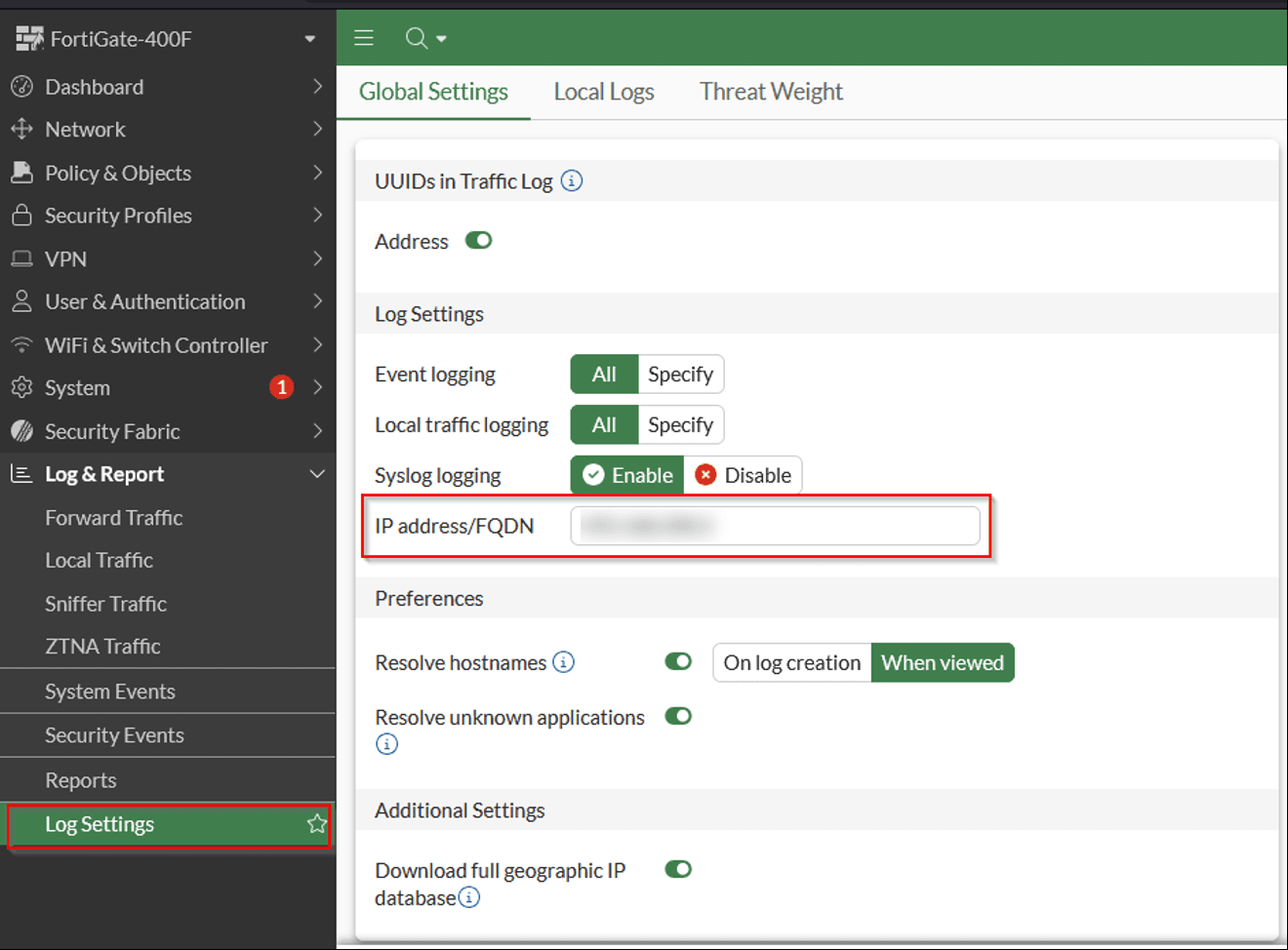The width and height of the screenshot is (1288, 950).
Task: Click the WiFi & Switch Controller icon
Action: click(x=21, y=345)
